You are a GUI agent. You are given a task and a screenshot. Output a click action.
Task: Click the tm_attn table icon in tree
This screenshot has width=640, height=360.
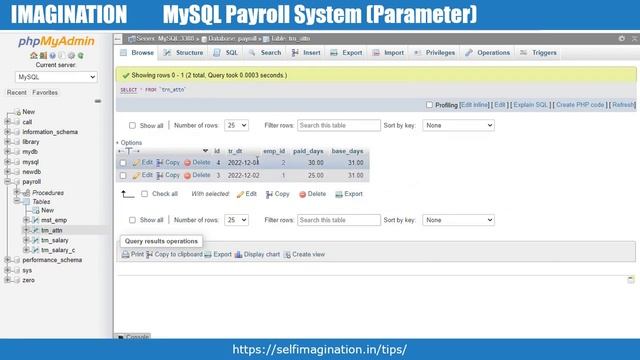(x=36, y=230)
